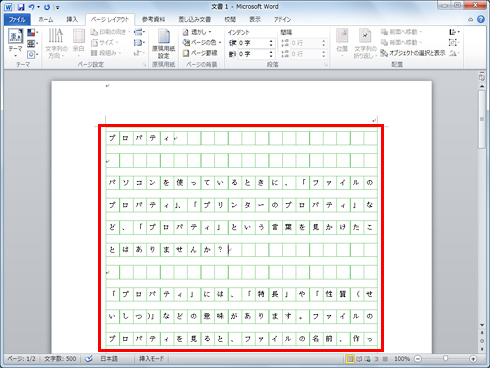Click the 文字数: 500 word count
This screenshot has width=490, height=368.
tap(60, 359)
